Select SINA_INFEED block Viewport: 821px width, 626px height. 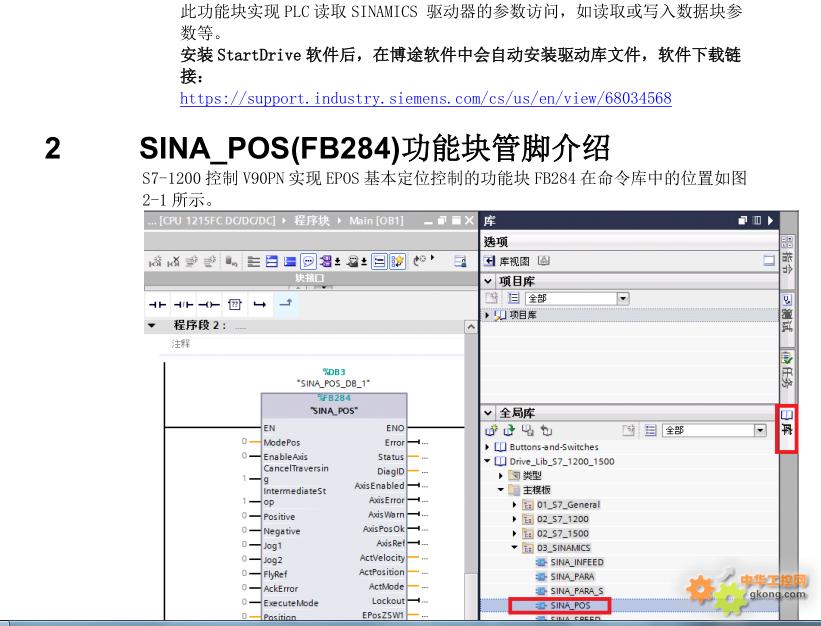[x=576, y=562]
